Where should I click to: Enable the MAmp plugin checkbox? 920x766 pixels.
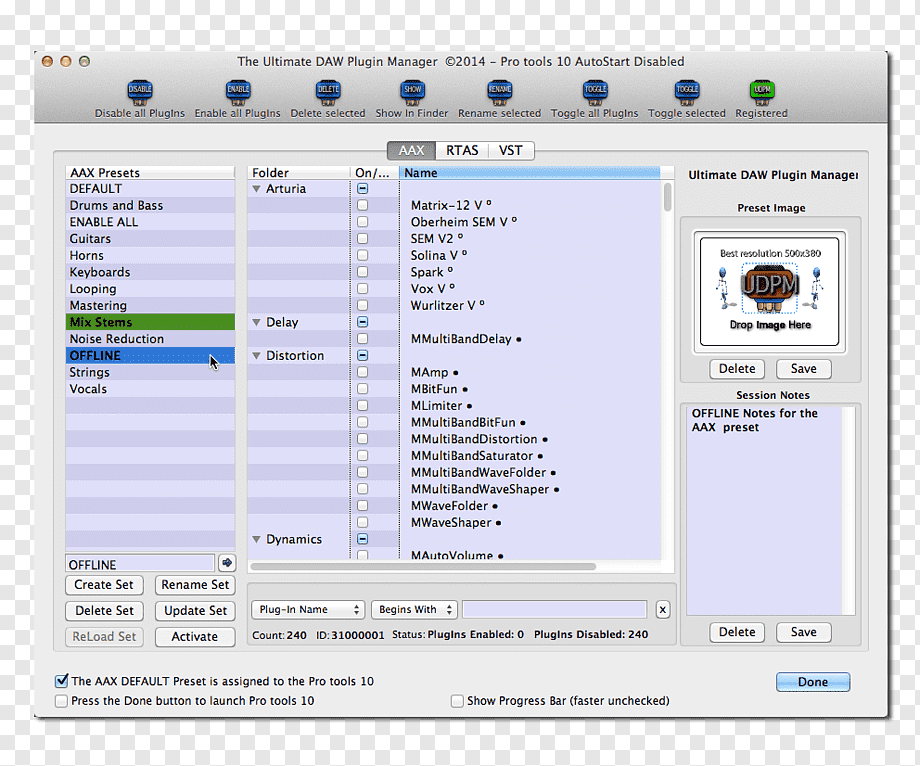pos(363,372)
